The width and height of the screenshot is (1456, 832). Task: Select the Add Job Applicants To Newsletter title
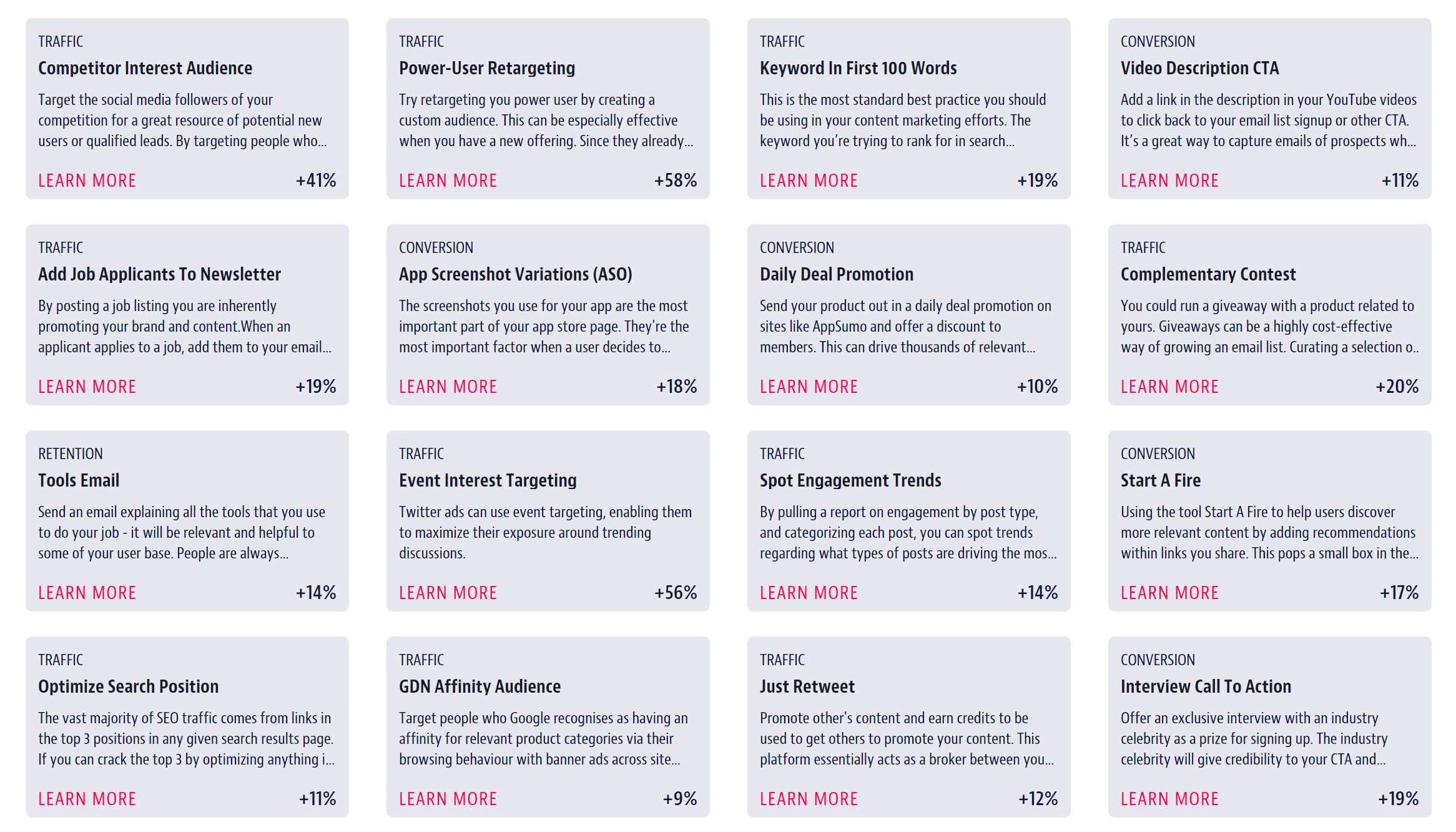(x=159, y=274)
